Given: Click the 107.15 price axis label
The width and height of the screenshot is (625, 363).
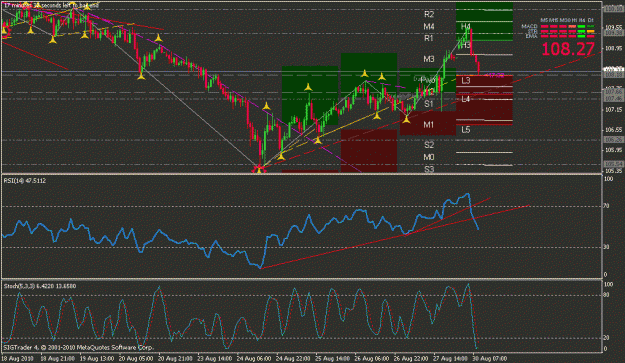Looking at the screenshot, I should click(x=613, y=110).
